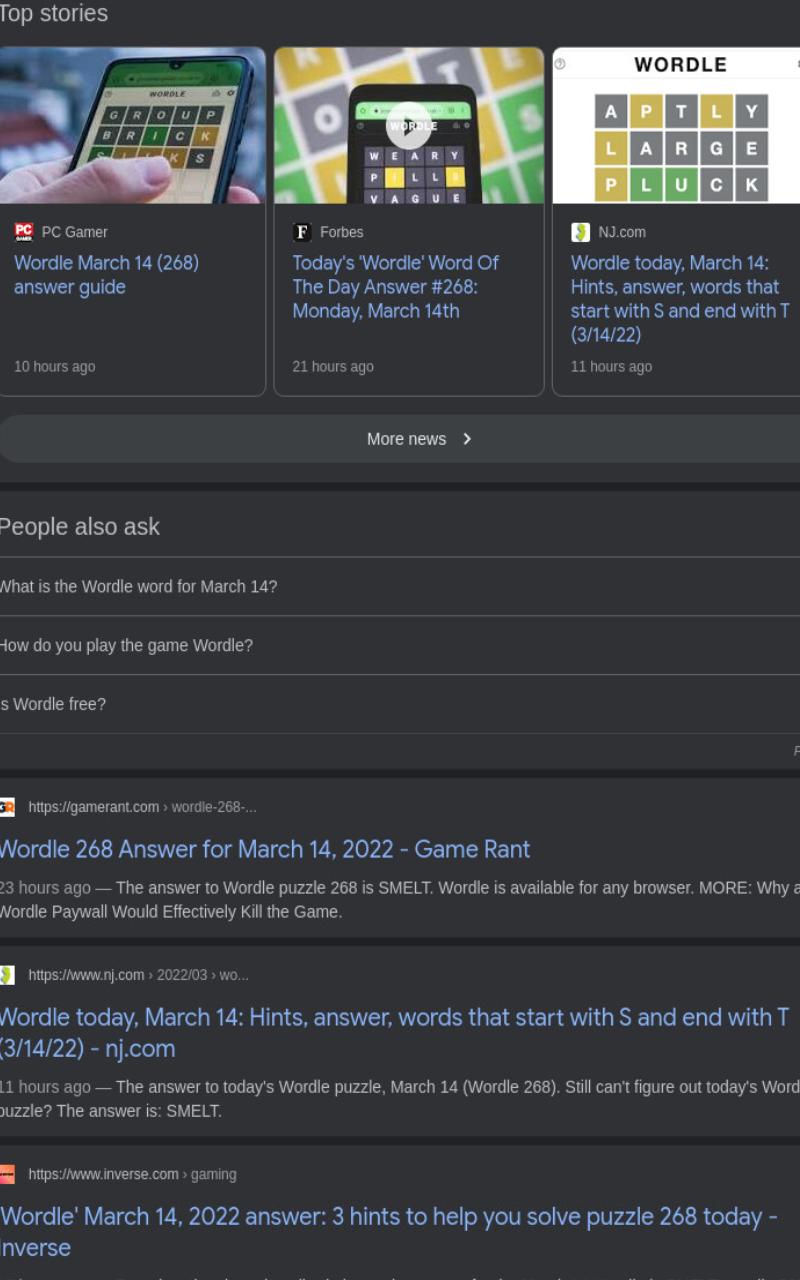
Task: Open 'Wordle March 14 (268) answer guide' headline
Action: 106,275
